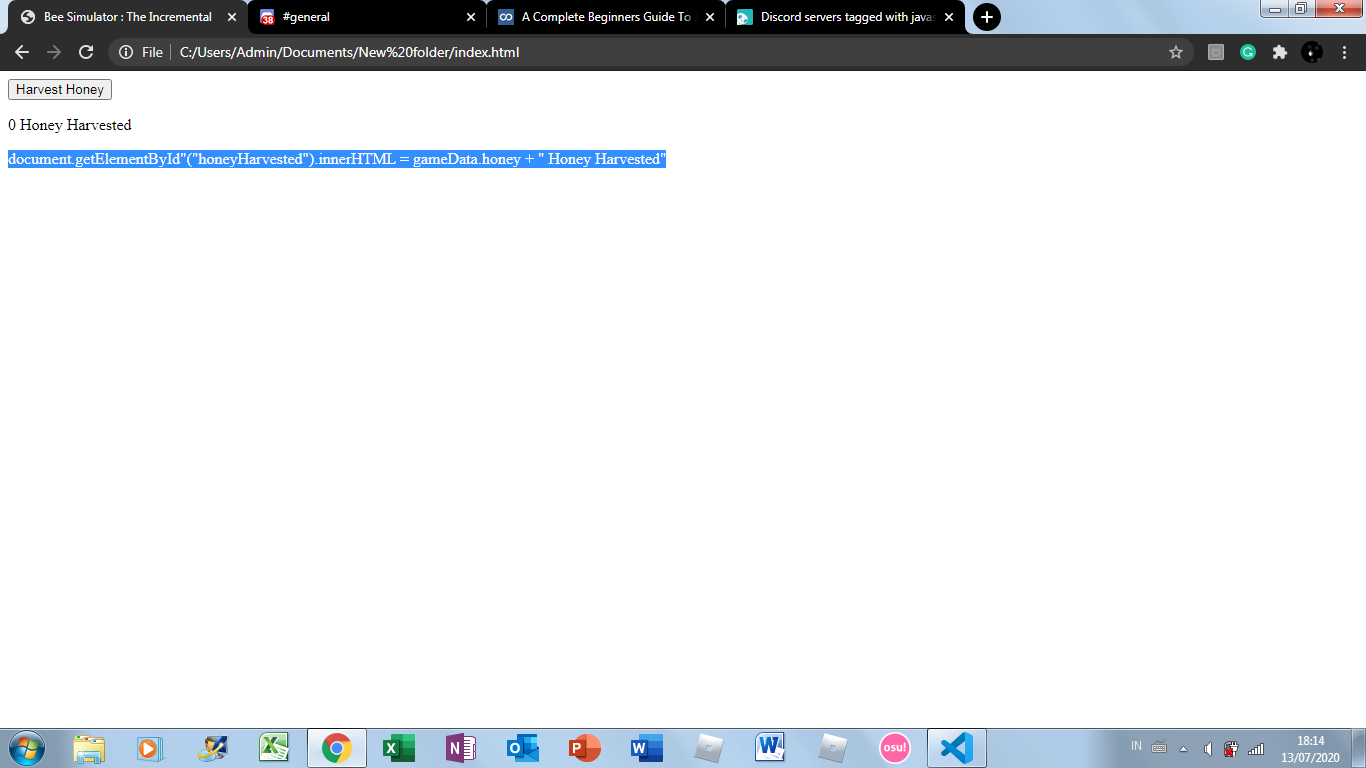Open the Windows Start menu orb

pyautogui.click(x=26, y=748)
